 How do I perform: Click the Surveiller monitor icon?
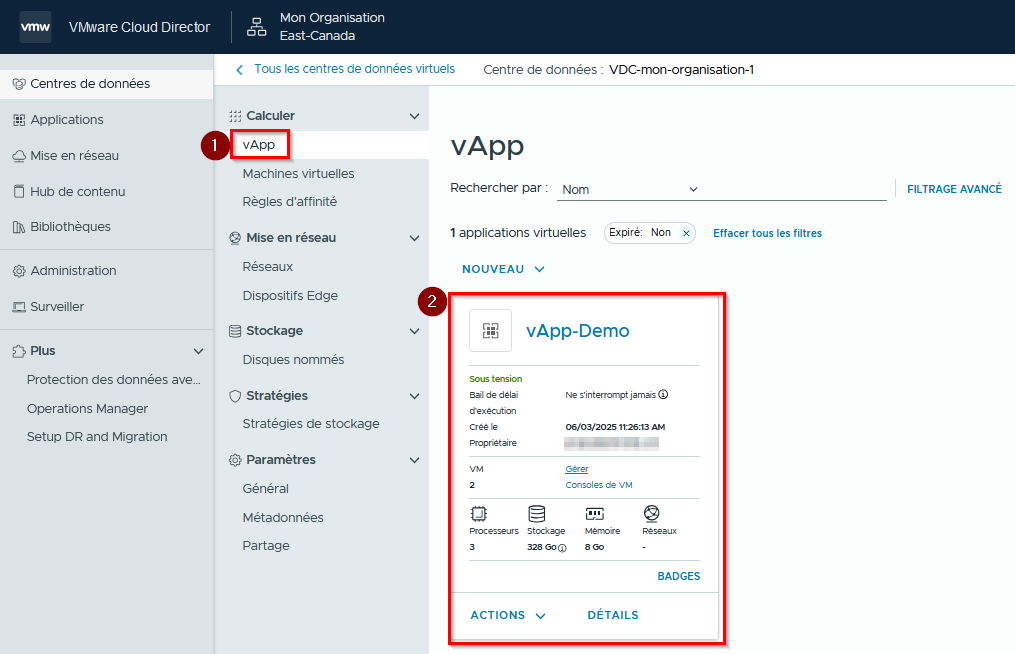pyautogui.click(x=19, y=307)
